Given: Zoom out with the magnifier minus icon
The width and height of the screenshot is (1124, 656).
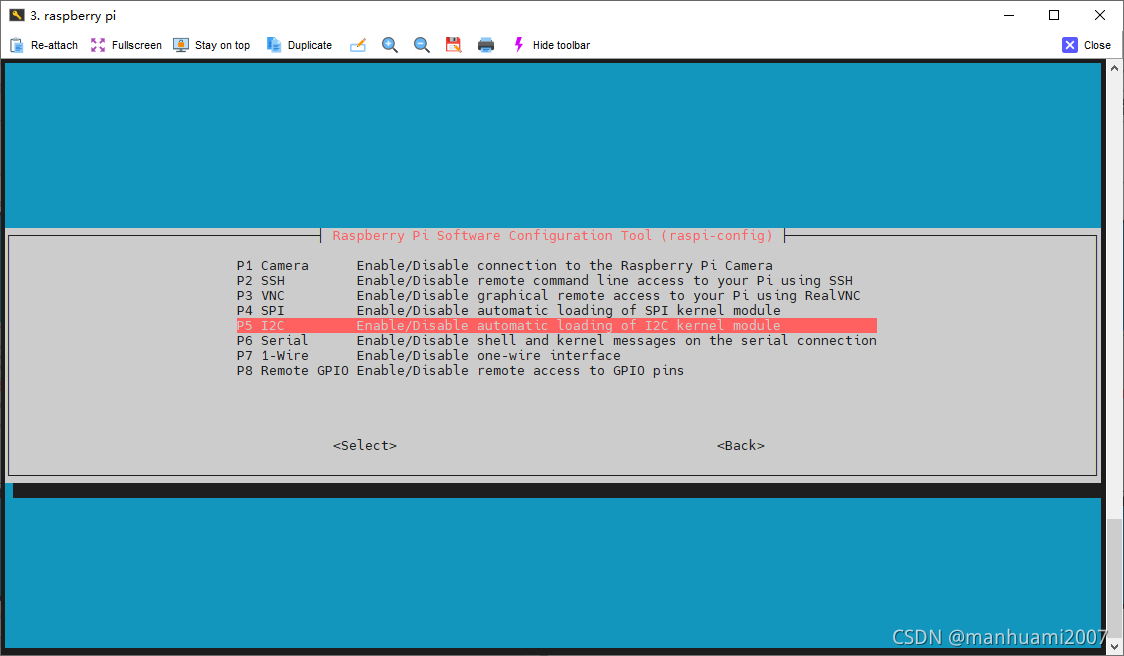Looking at the screenshot, I should [422, 45].
